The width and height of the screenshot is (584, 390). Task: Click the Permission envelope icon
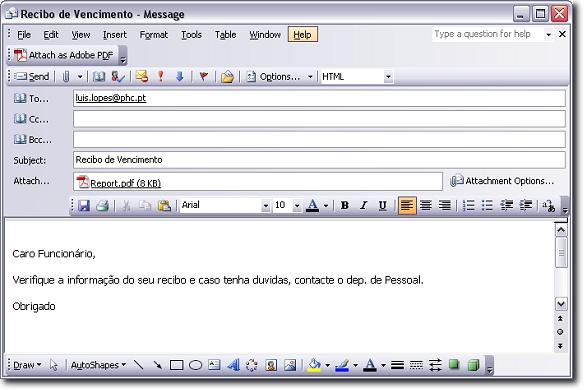pos(142,76)
